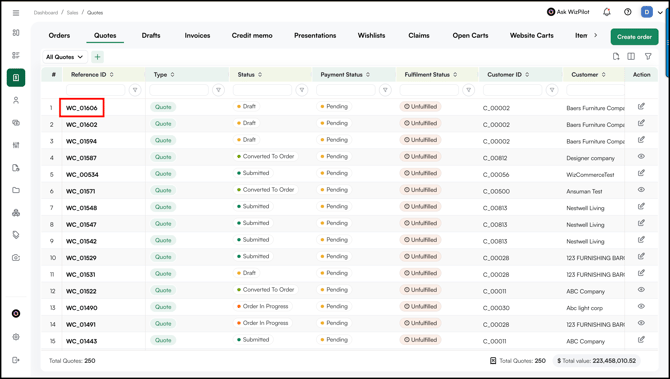Click the logout icon in sidebar
670x379 pixels.
pos(16,360)
